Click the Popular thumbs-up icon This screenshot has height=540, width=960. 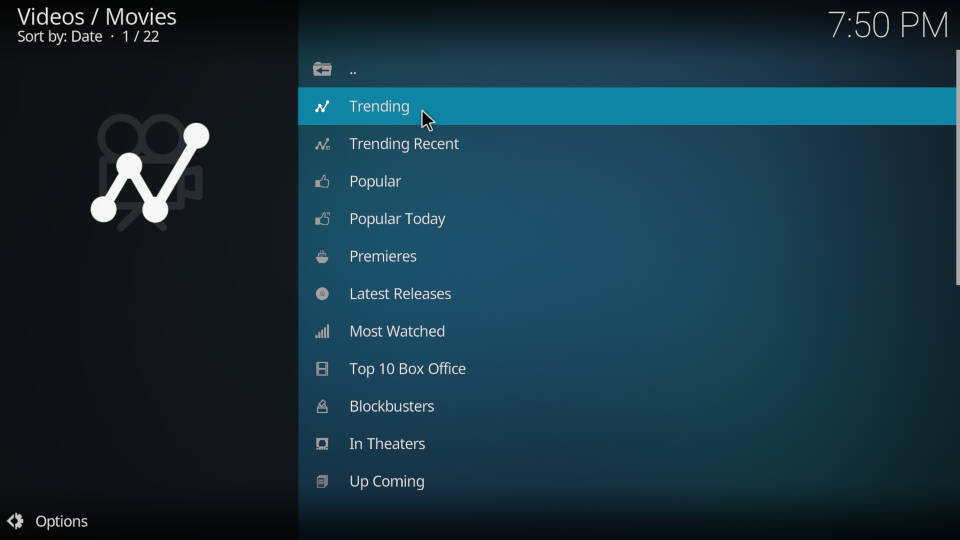[x=322, y=181]
